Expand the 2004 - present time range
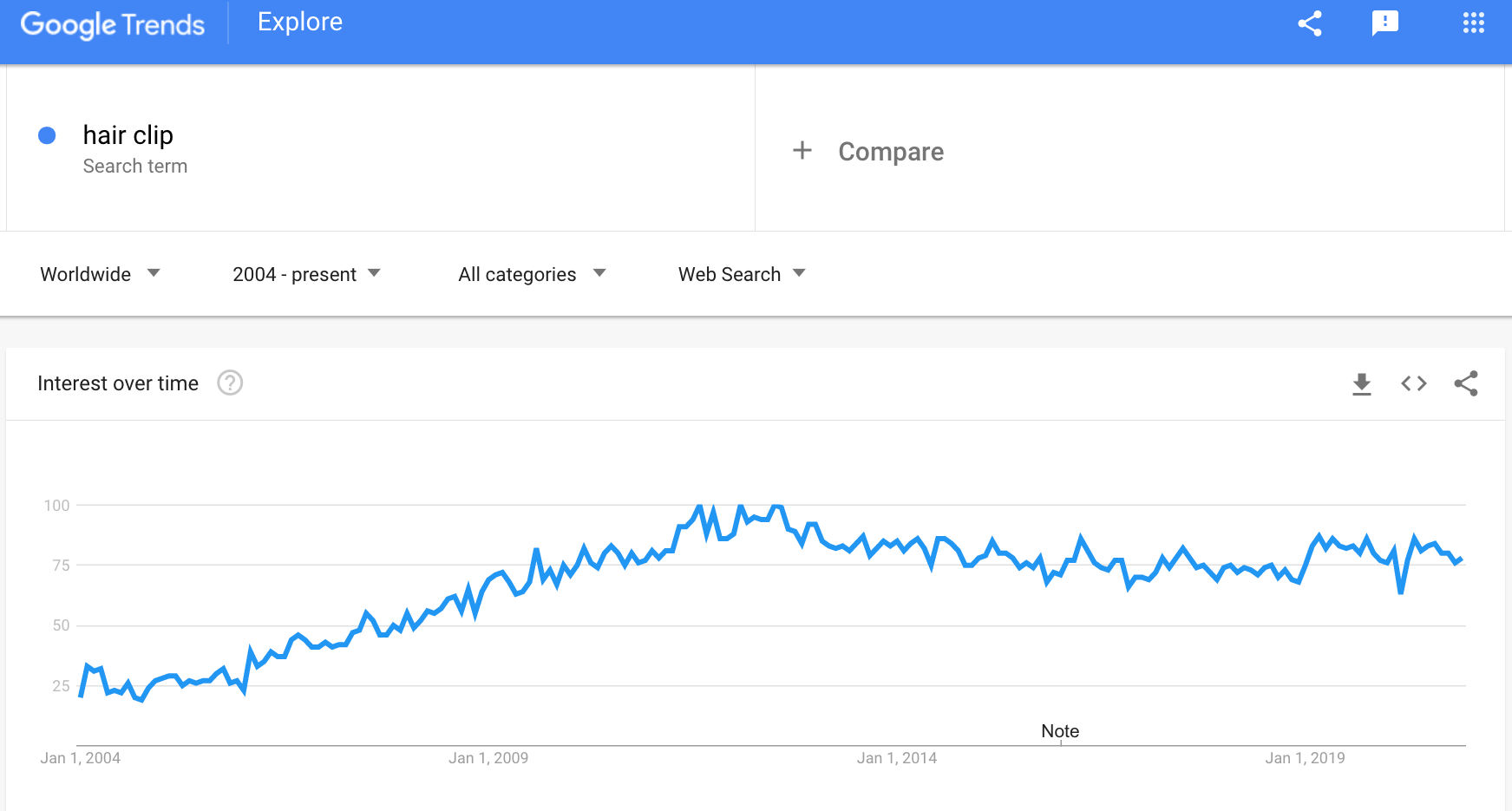This screenshot has height=811, width=1512. [x=306, y=274]
